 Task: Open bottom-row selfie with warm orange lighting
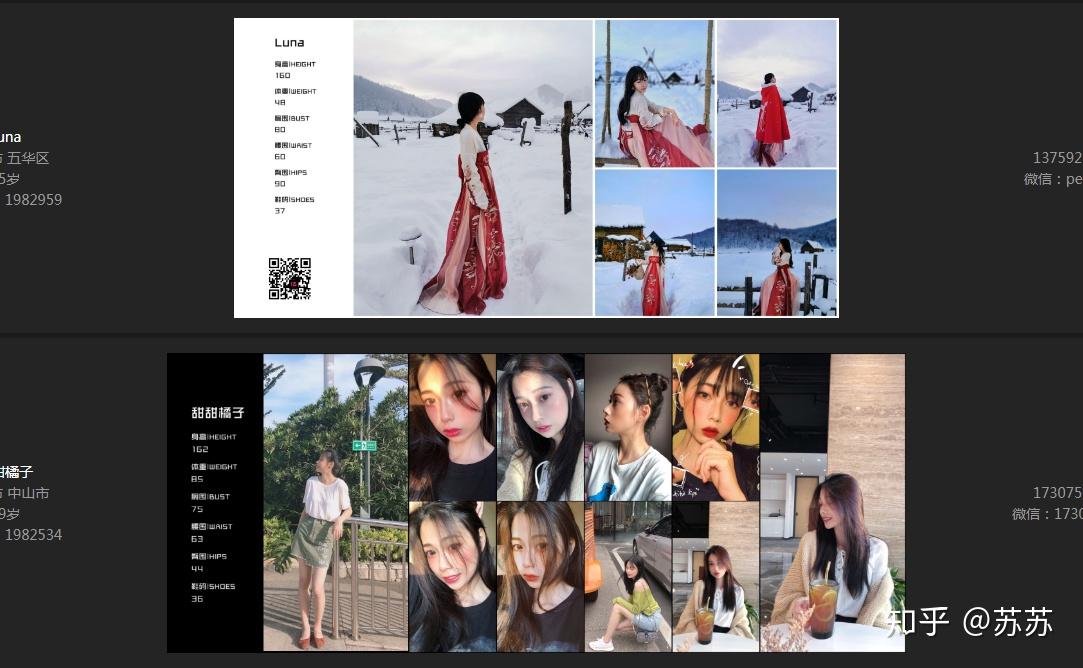tap(540, 577)
